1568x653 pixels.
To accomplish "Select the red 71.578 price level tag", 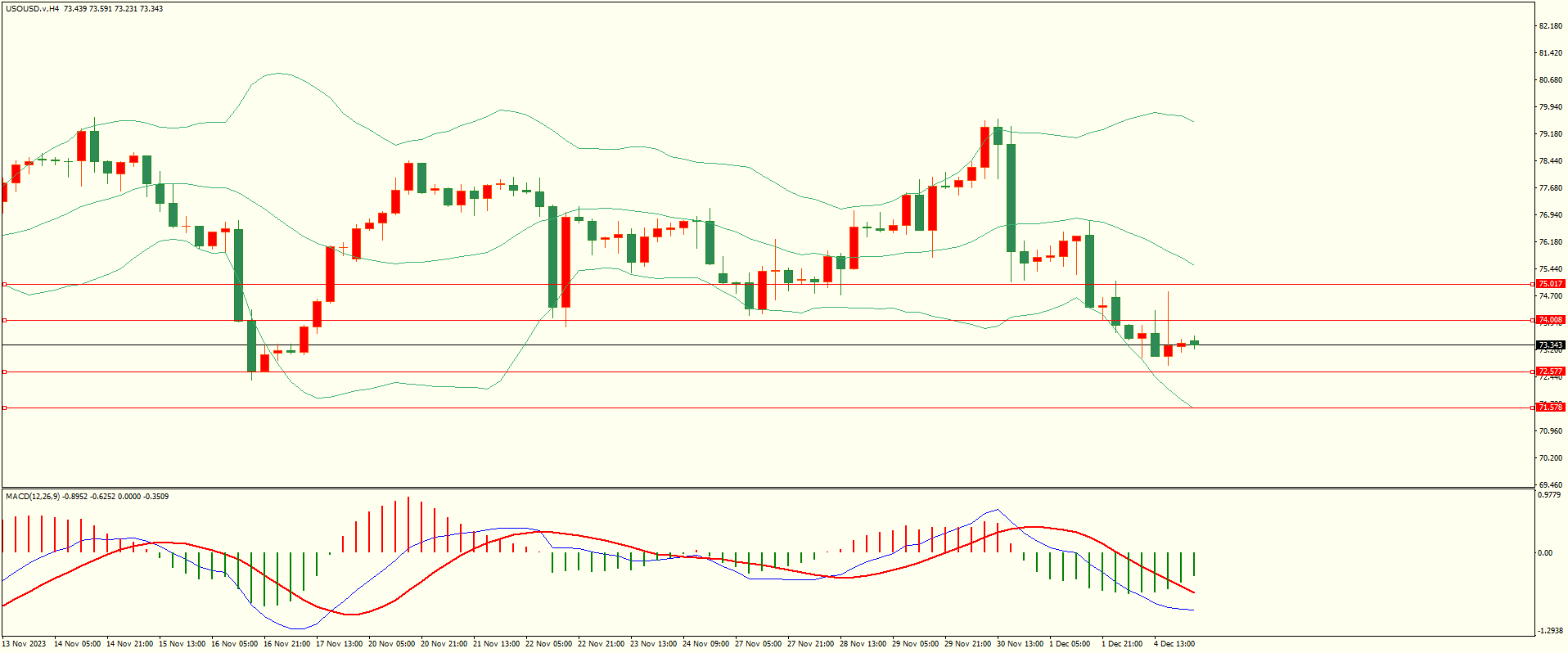I will (x=1550, y=408).
